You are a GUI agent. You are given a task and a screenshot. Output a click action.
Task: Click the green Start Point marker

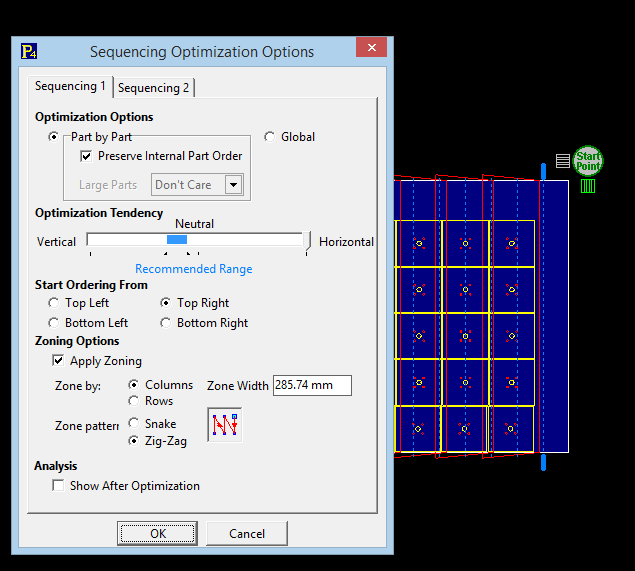588,161
